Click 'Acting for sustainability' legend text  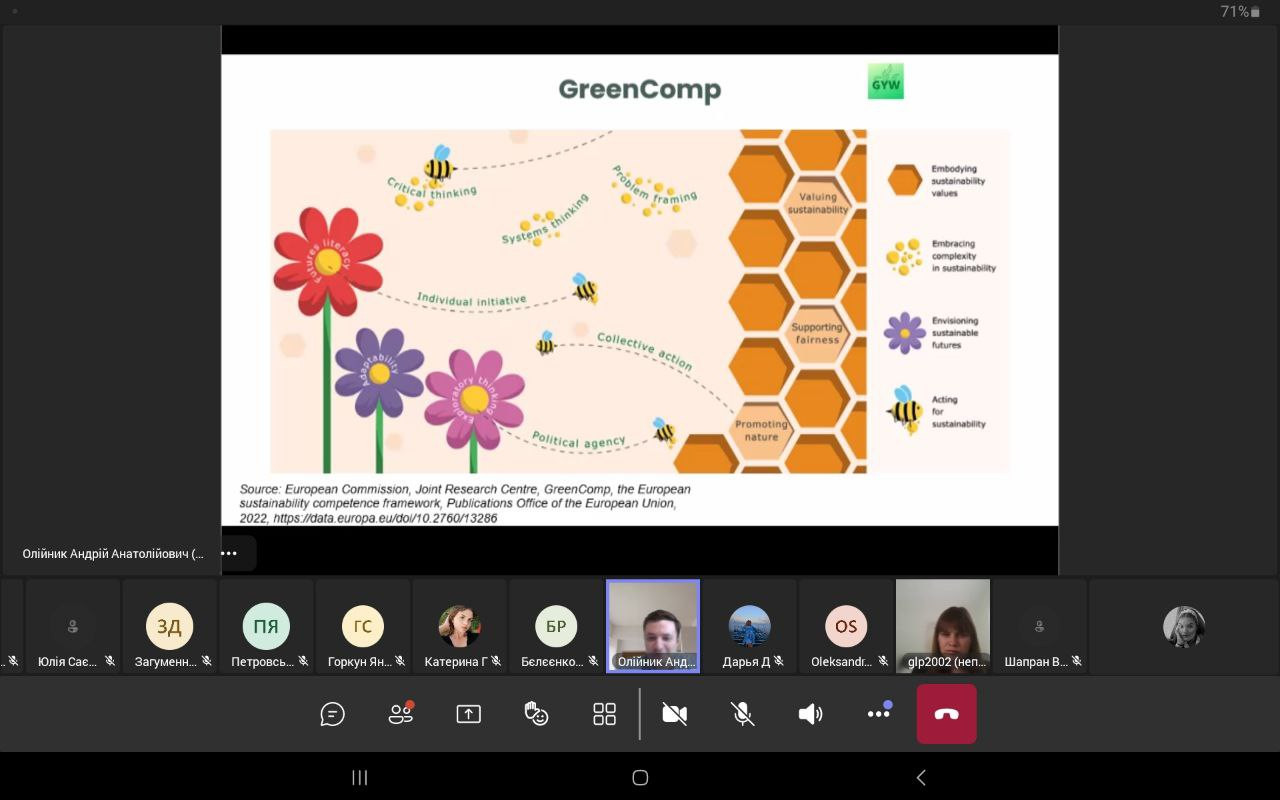coord(958,411)
